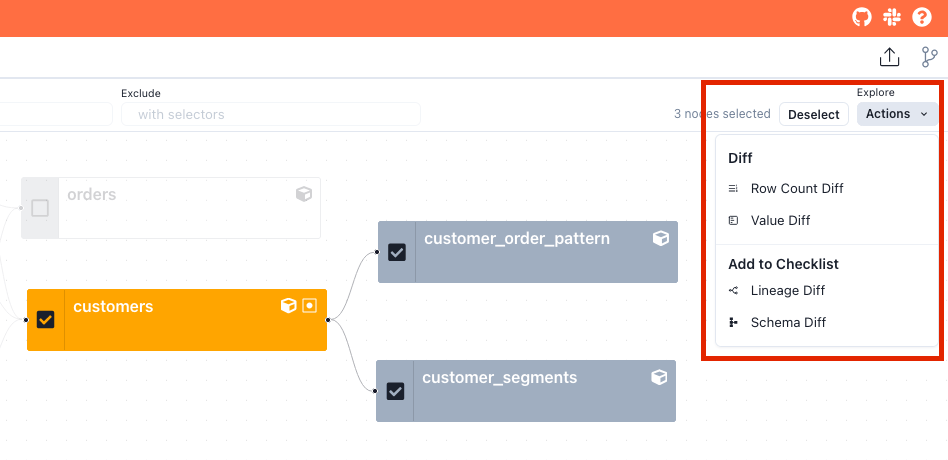The image size is (948, 460).
Task: Focus the Exclude selectors input field
Action: [270, 114]
